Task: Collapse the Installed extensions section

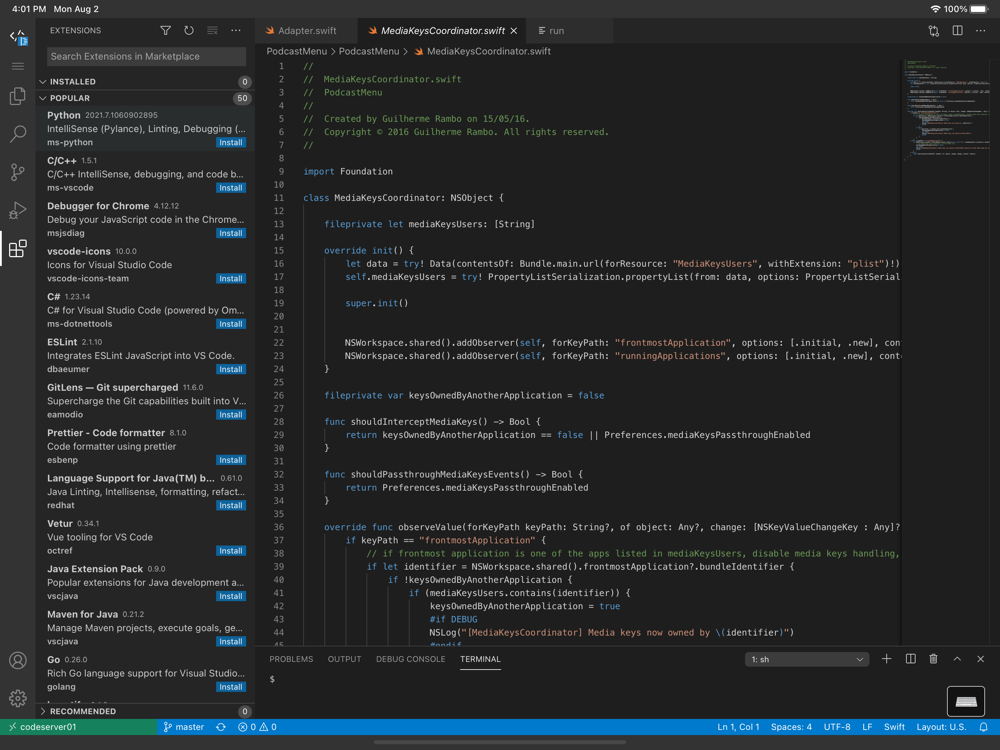Action: tap(72, 82)
